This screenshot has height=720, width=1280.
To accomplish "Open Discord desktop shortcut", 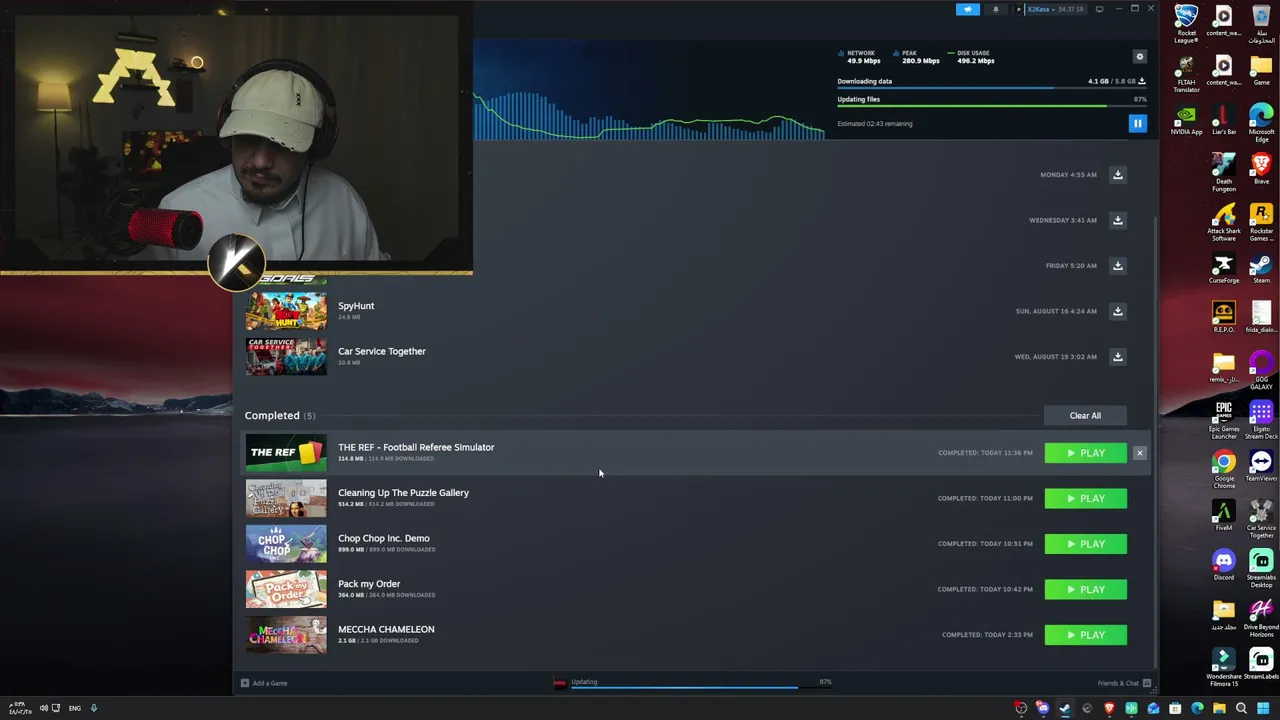I will pyautogui.click(x=1224, y=565).
